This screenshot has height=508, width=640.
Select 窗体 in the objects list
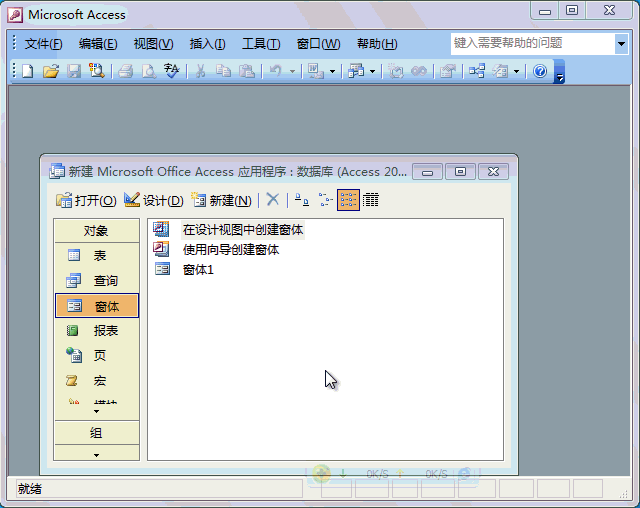97,306
